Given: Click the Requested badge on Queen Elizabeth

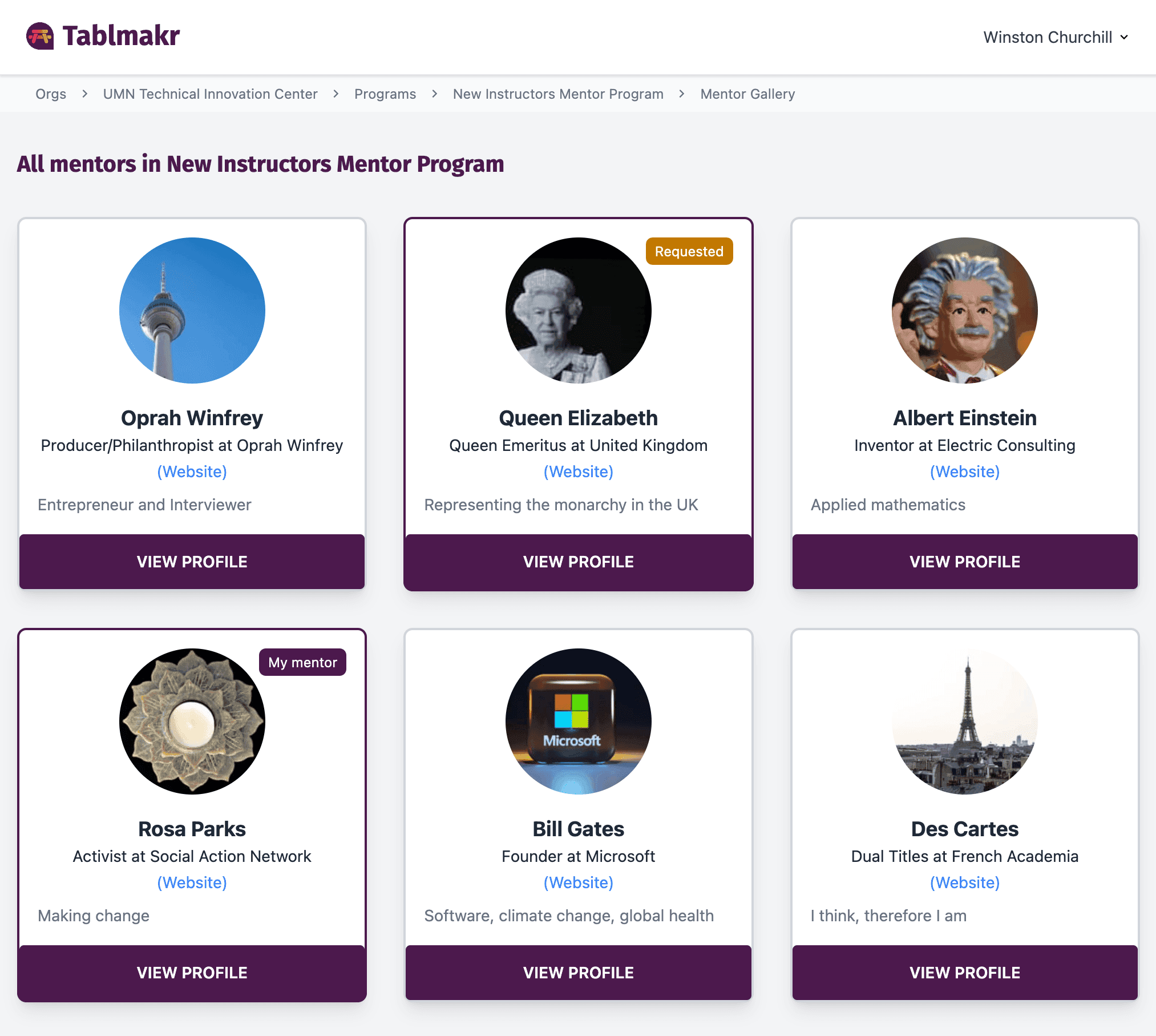Looking at the screenshot, I should pyautogui.click(x=689, y=251).
